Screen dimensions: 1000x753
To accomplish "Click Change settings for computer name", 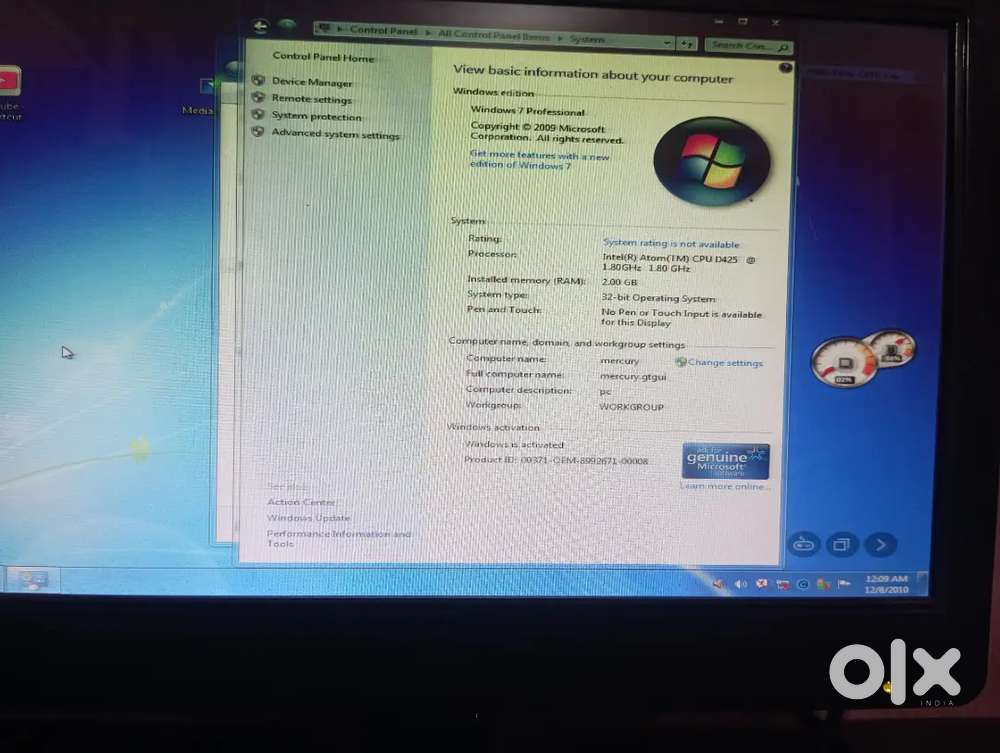I will [725, 363].
